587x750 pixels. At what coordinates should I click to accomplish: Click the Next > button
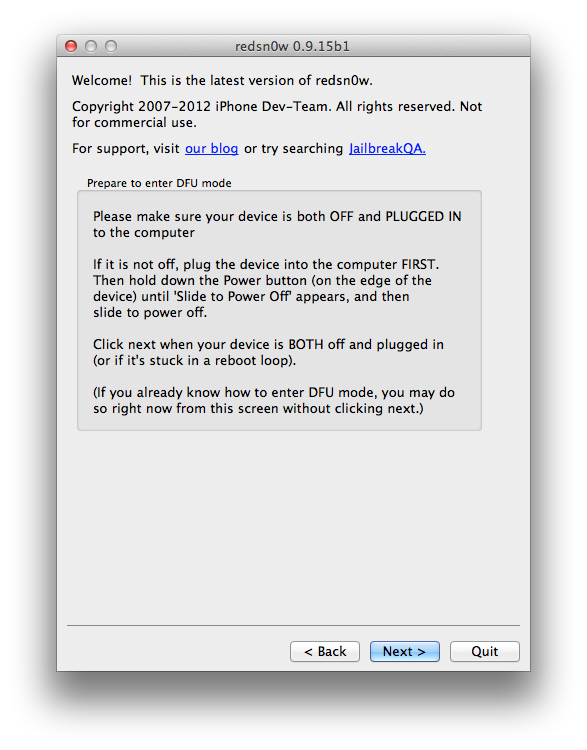[x=404, y=651]
